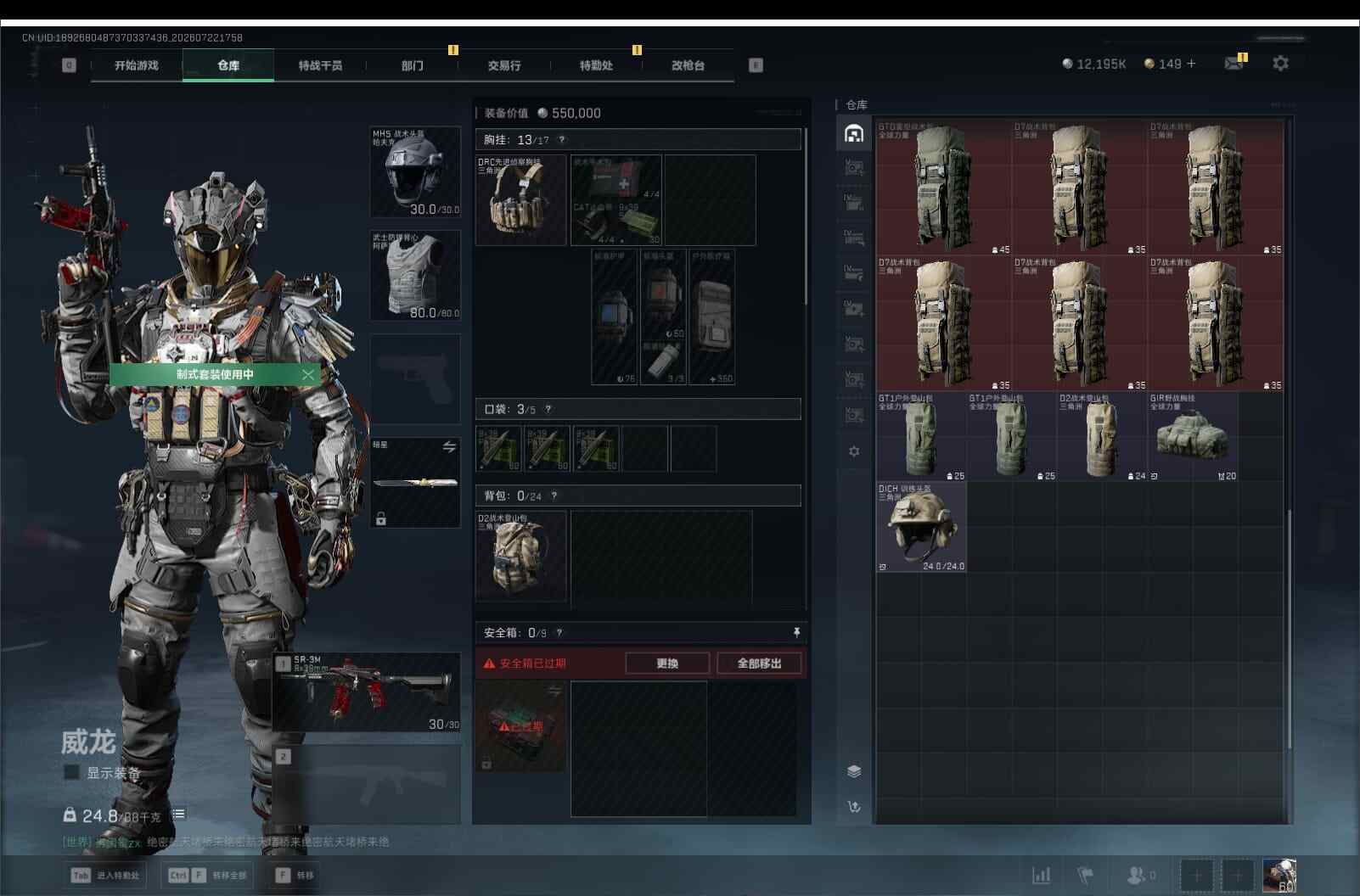Switch to the 改枪台 tab
Viewport: 1360px width, 896px height.
click(x=688, y=65)
